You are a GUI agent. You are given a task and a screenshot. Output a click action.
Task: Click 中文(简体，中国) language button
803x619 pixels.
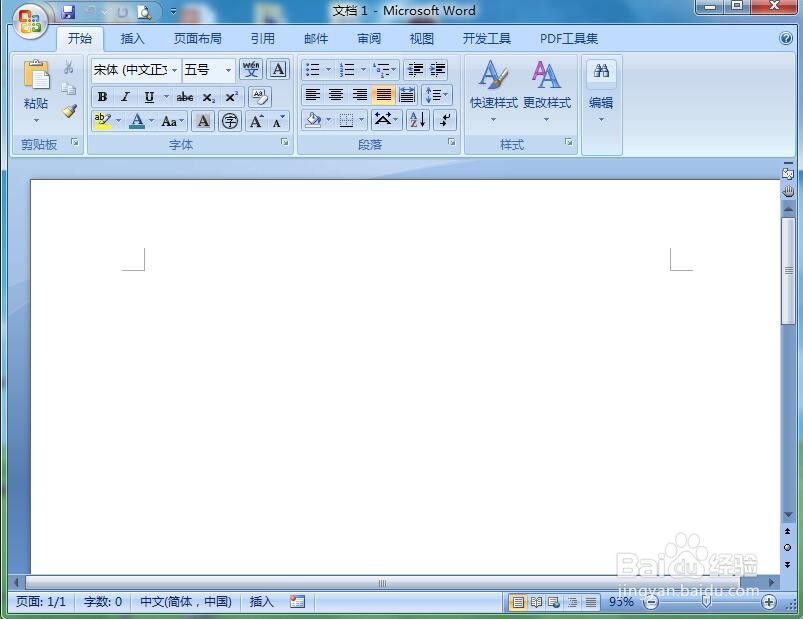[x=186, y=602]
